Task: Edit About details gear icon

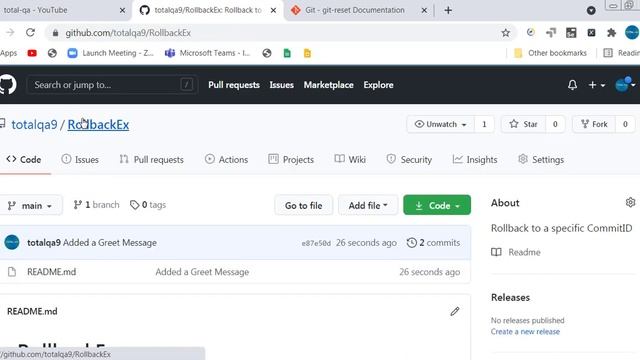Action: pos(630,202)
